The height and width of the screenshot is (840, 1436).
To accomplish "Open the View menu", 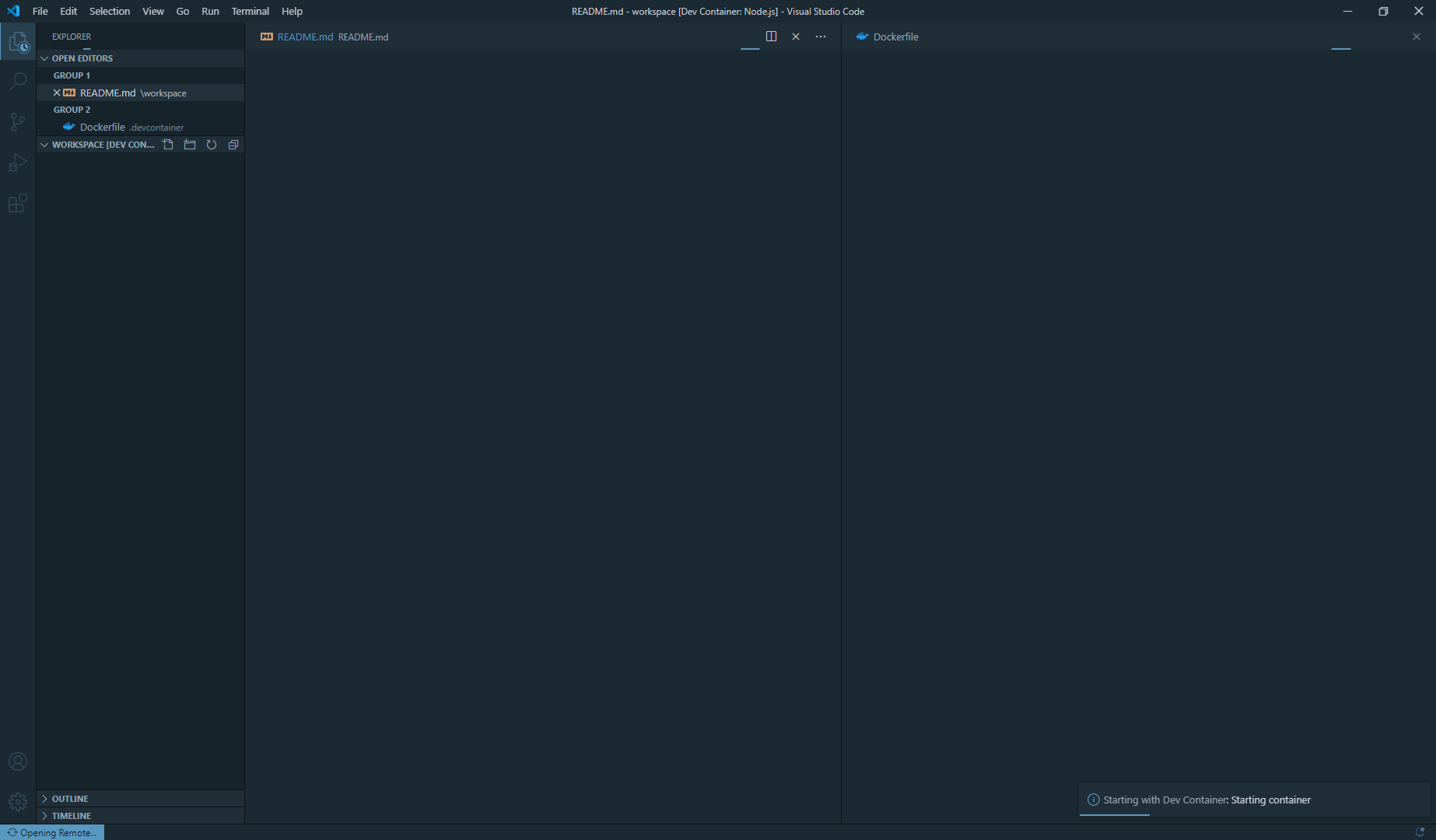I will click(x=153, y=11).
